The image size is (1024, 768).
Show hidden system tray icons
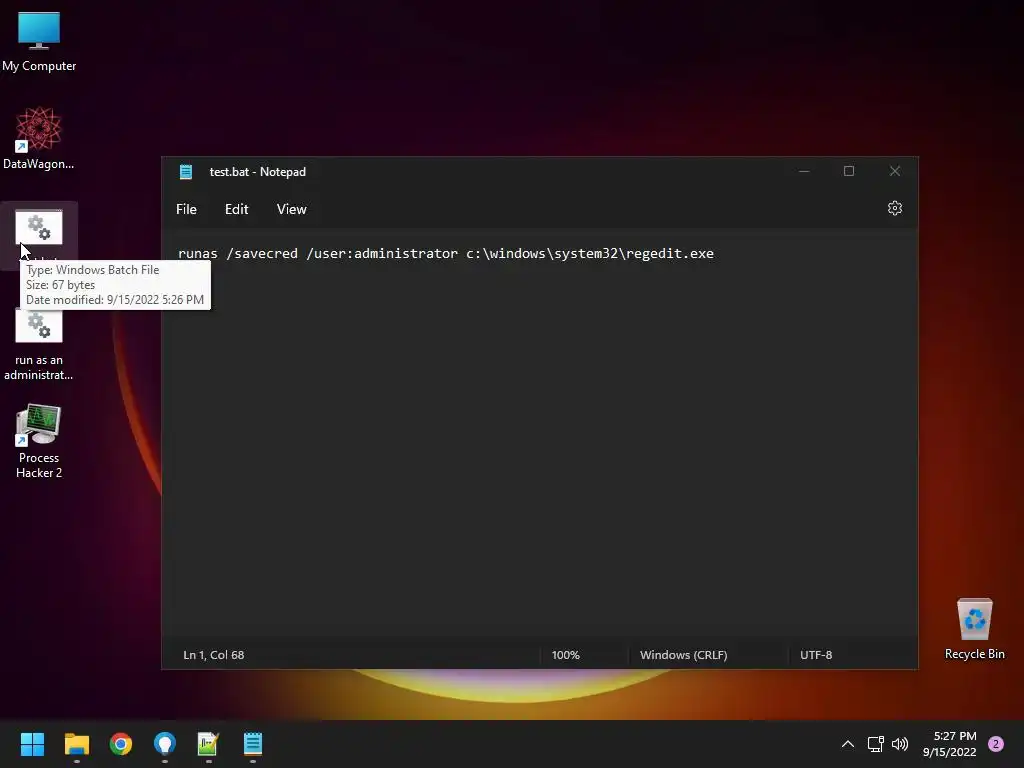(x=848, y=744)
